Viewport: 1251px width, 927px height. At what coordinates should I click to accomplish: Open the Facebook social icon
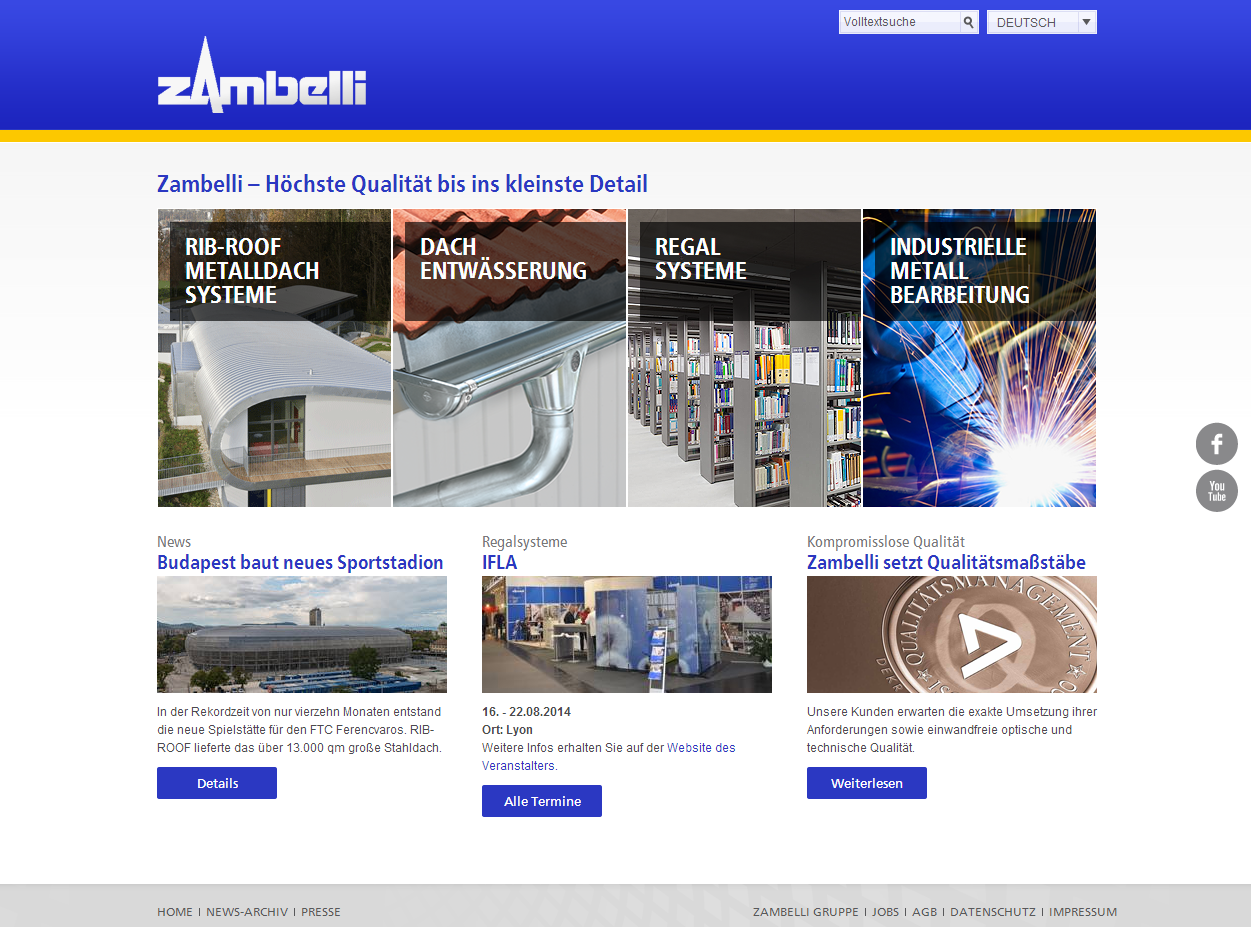1217,444
